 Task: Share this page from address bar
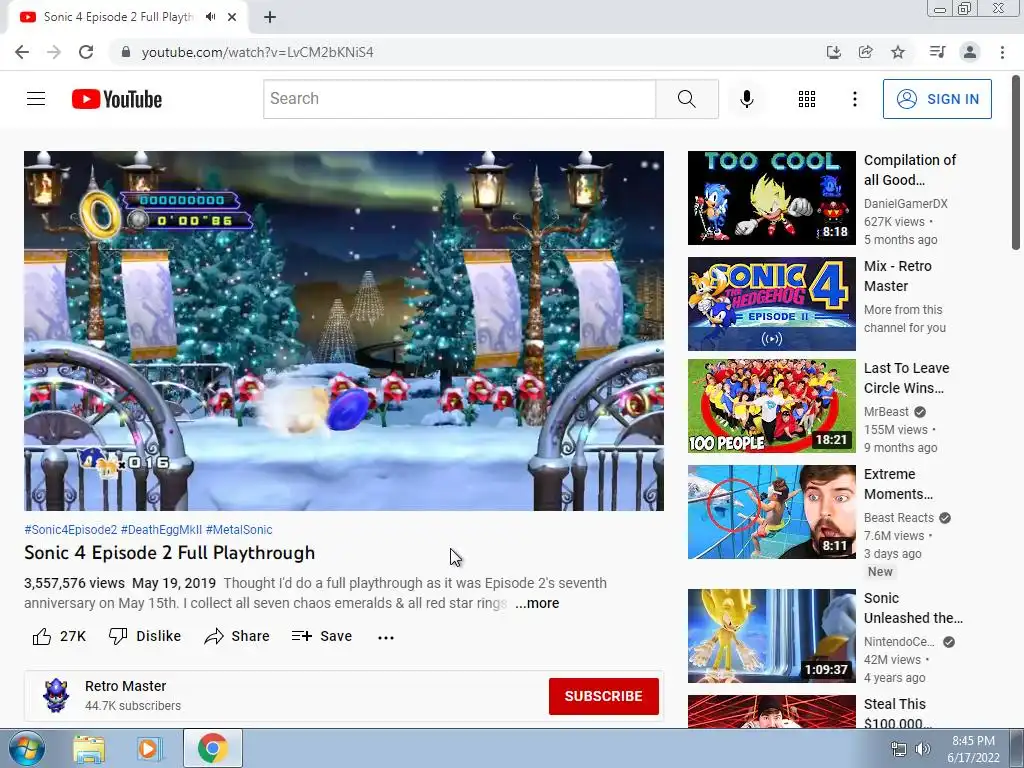coord(865,52)
